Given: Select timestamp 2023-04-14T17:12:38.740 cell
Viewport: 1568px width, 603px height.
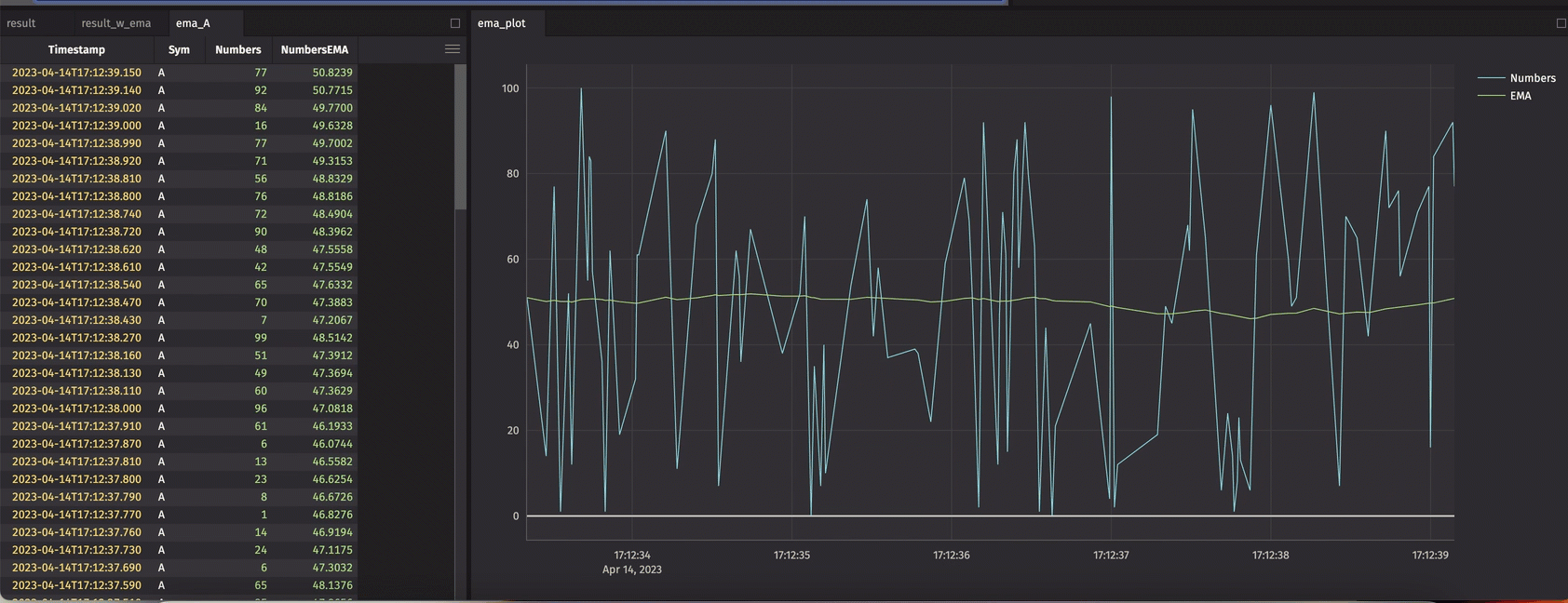Looking at the screenshot, I should (76, 214).
